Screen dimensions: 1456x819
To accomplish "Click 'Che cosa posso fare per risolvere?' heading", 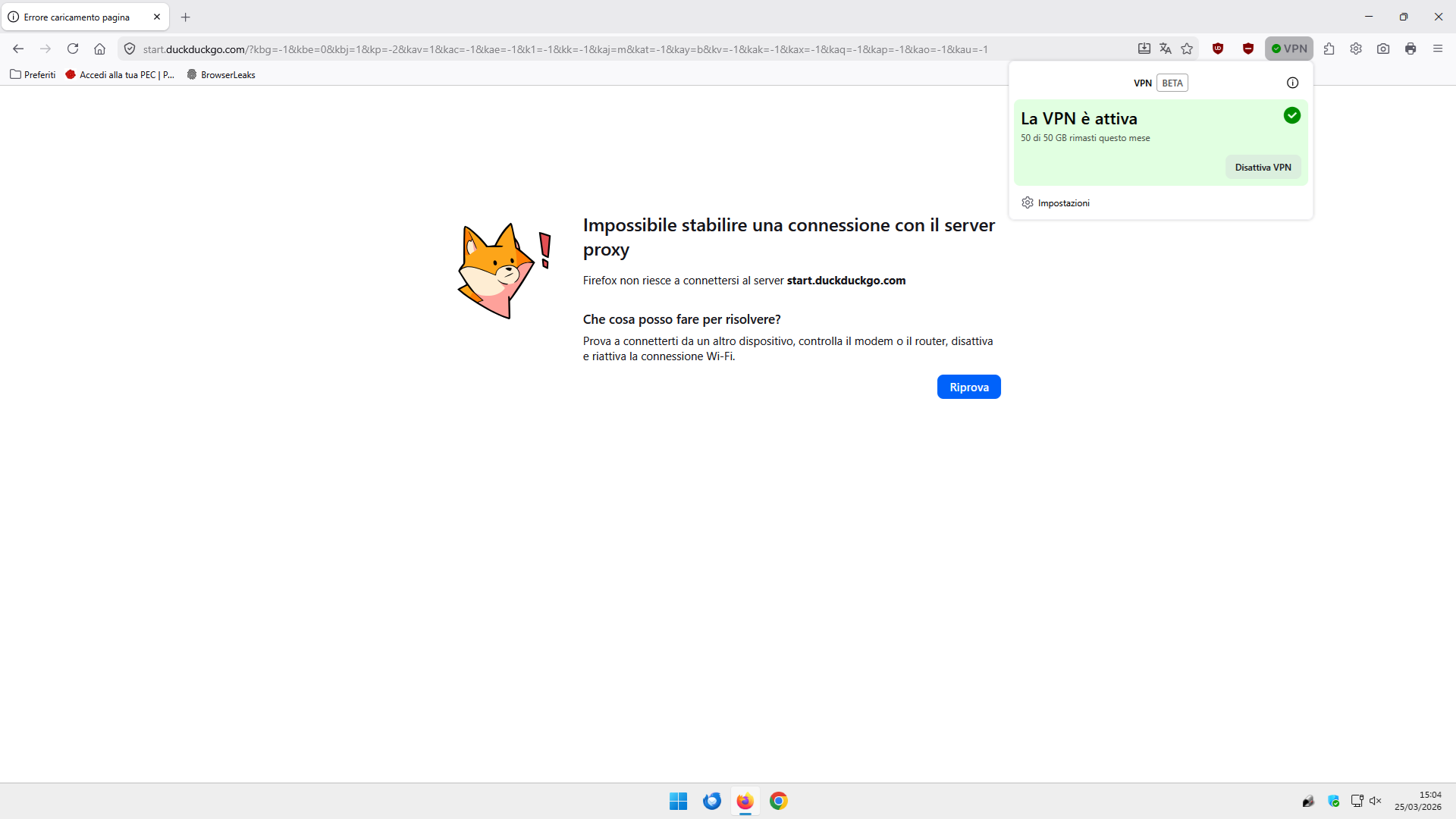I will pos(682,319).
